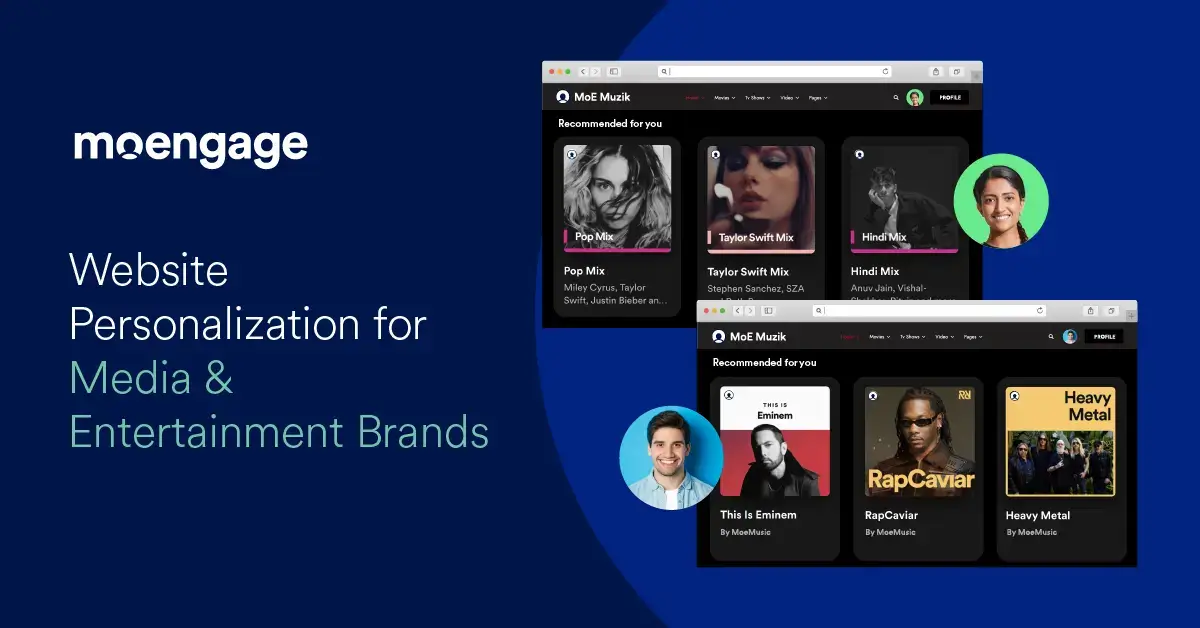Click the user avatar next to PROFILE
Viewport: 1200px width, 628px height.
(x=914, y=96)
